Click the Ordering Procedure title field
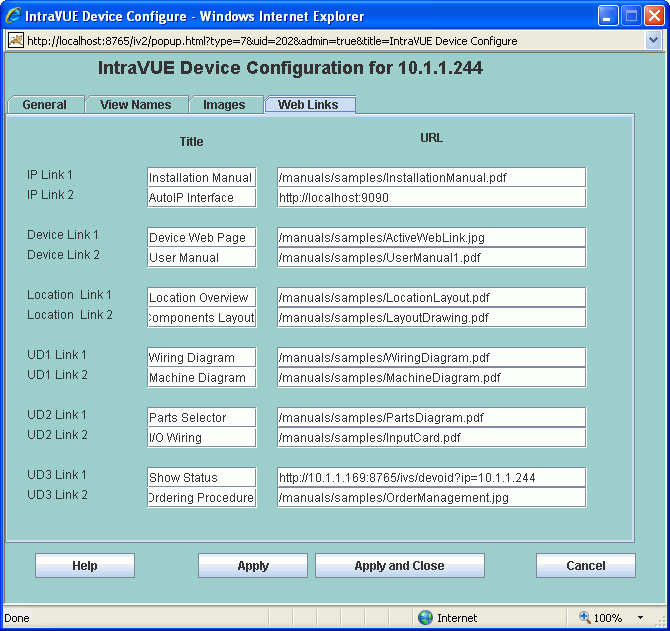The height and width of the screenshot is (631, 670). (x=202, y=498)
